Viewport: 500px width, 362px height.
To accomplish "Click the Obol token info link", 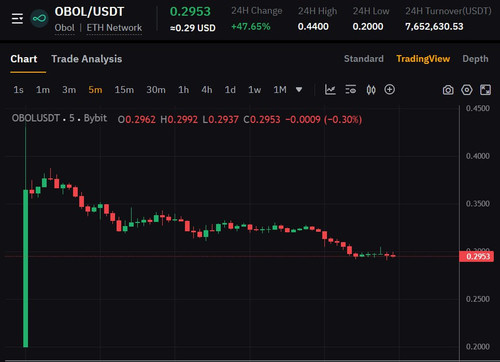I will 64,28.
